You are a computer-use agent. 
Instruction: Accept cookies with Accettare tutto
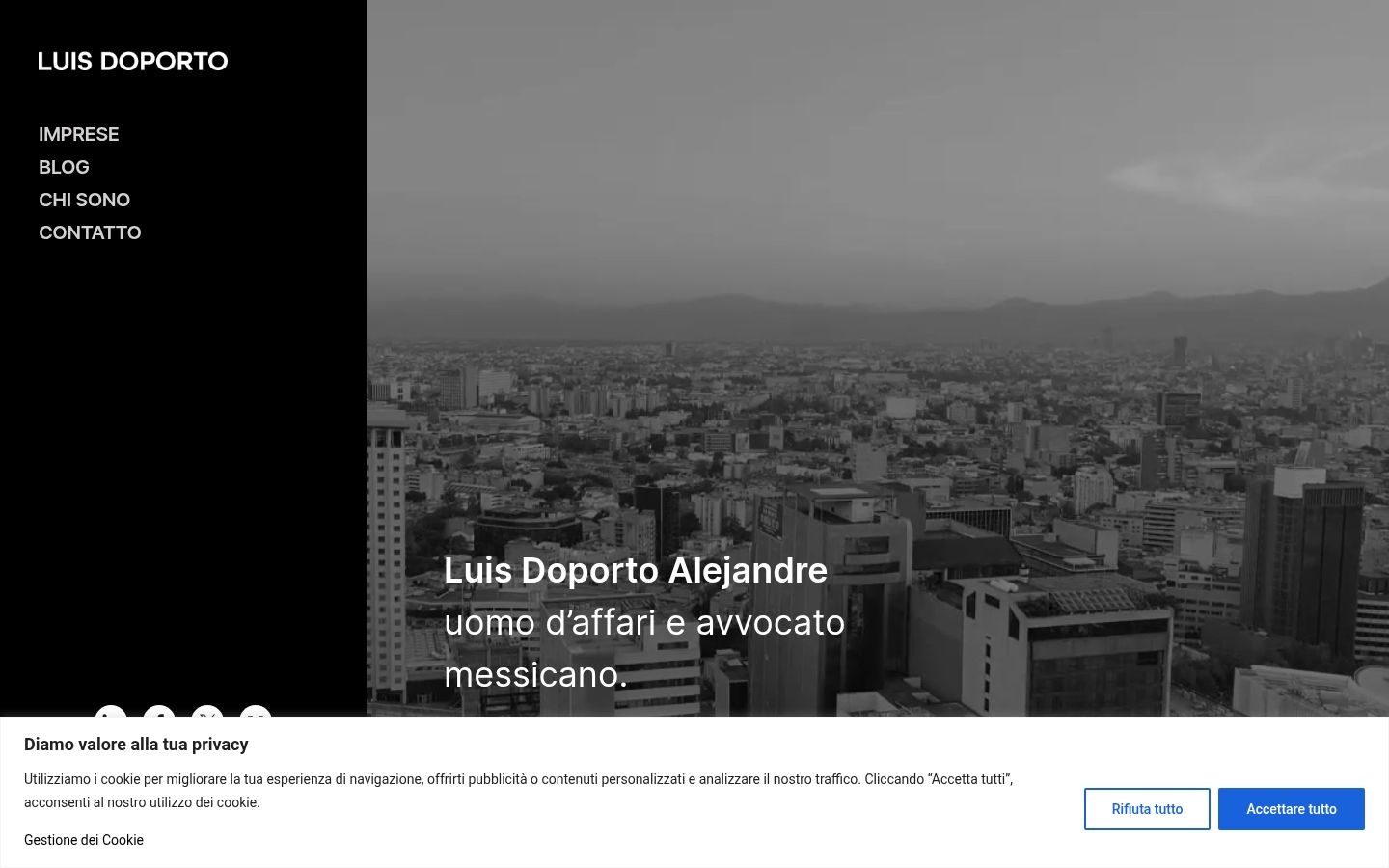pos(1292,809)
